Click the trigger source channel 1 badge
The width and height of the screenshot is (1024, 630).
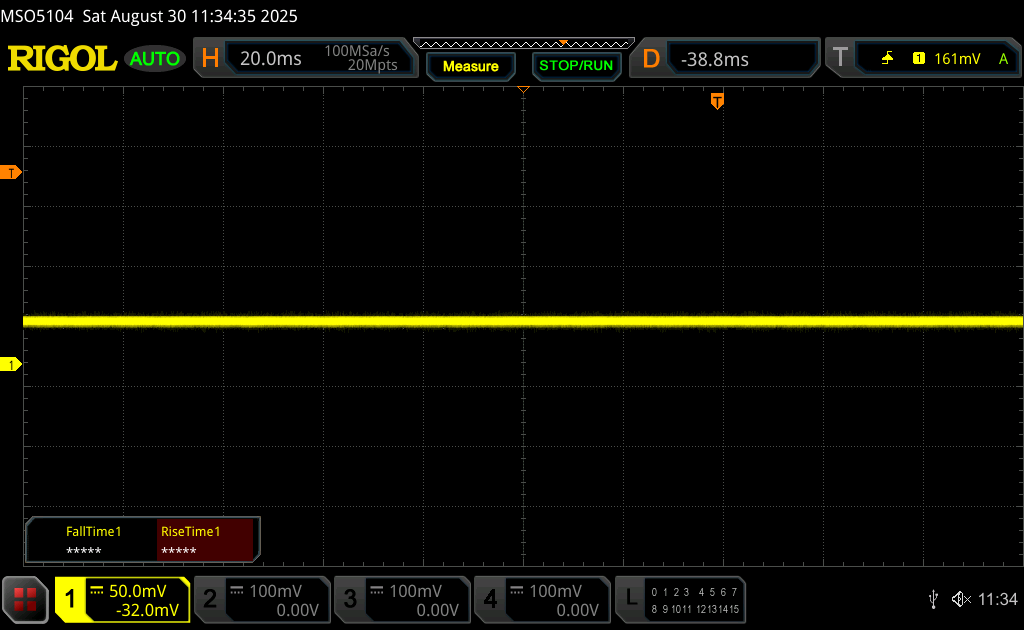click(919, 59)
